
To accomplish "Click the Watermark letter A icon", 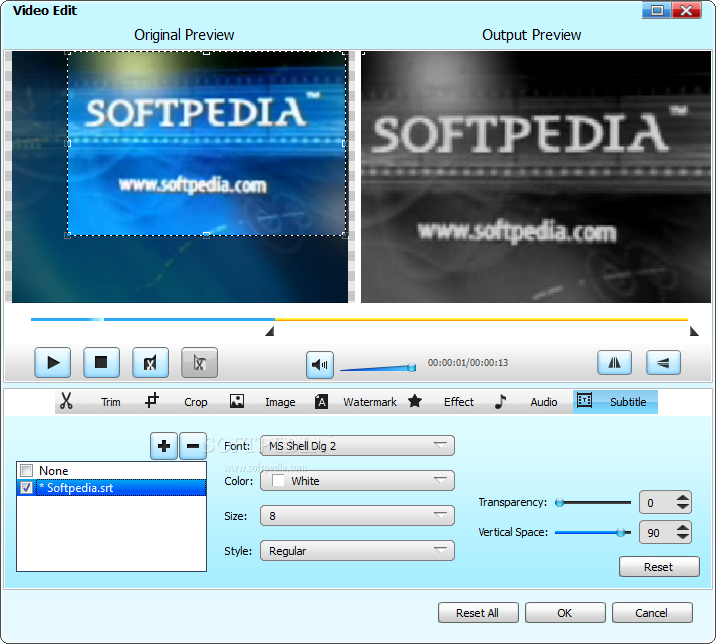I will (321, 401).
